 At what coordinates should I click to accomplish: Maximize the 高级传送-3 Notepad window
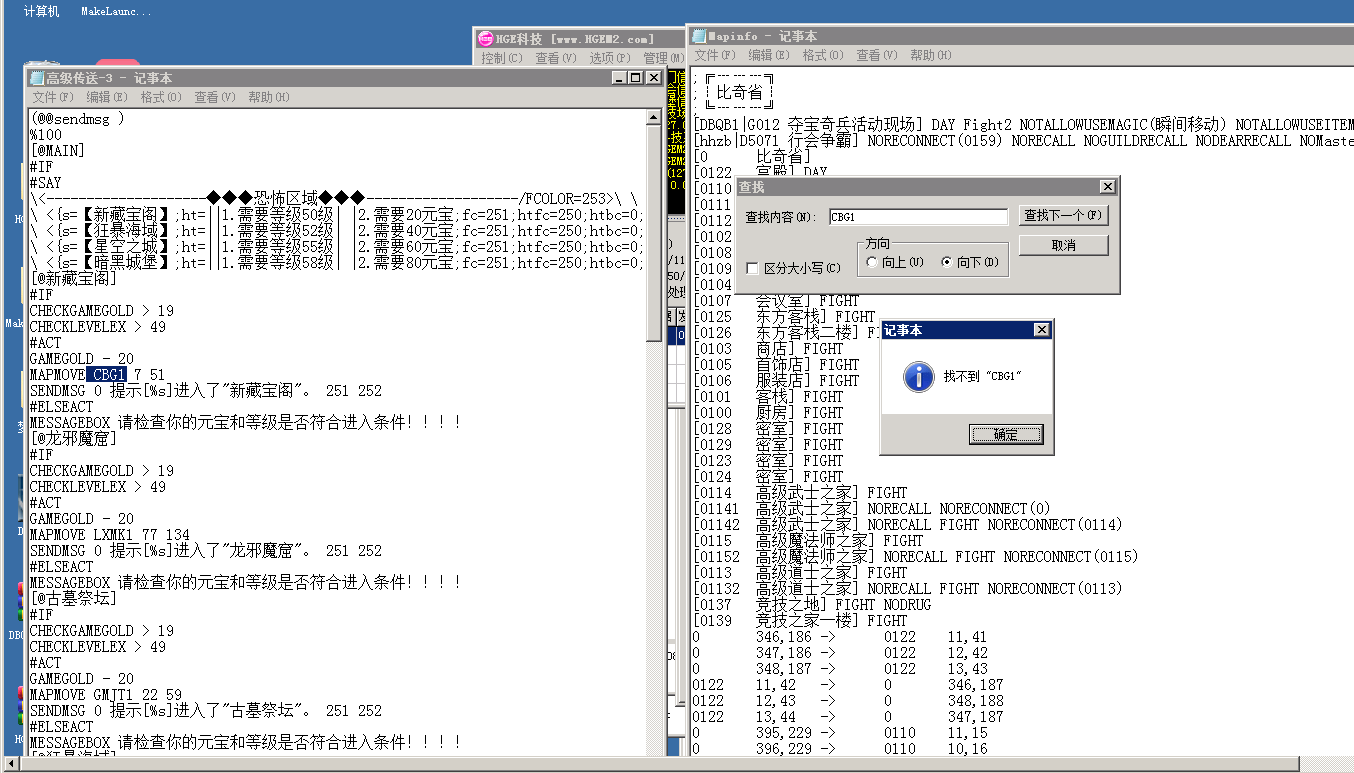tap(636, 78)
